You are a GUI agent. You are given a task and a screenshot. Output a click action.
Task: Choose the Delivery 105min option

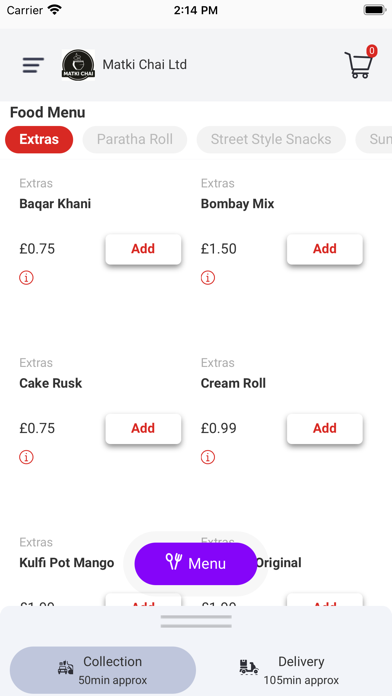click(289, 670)
